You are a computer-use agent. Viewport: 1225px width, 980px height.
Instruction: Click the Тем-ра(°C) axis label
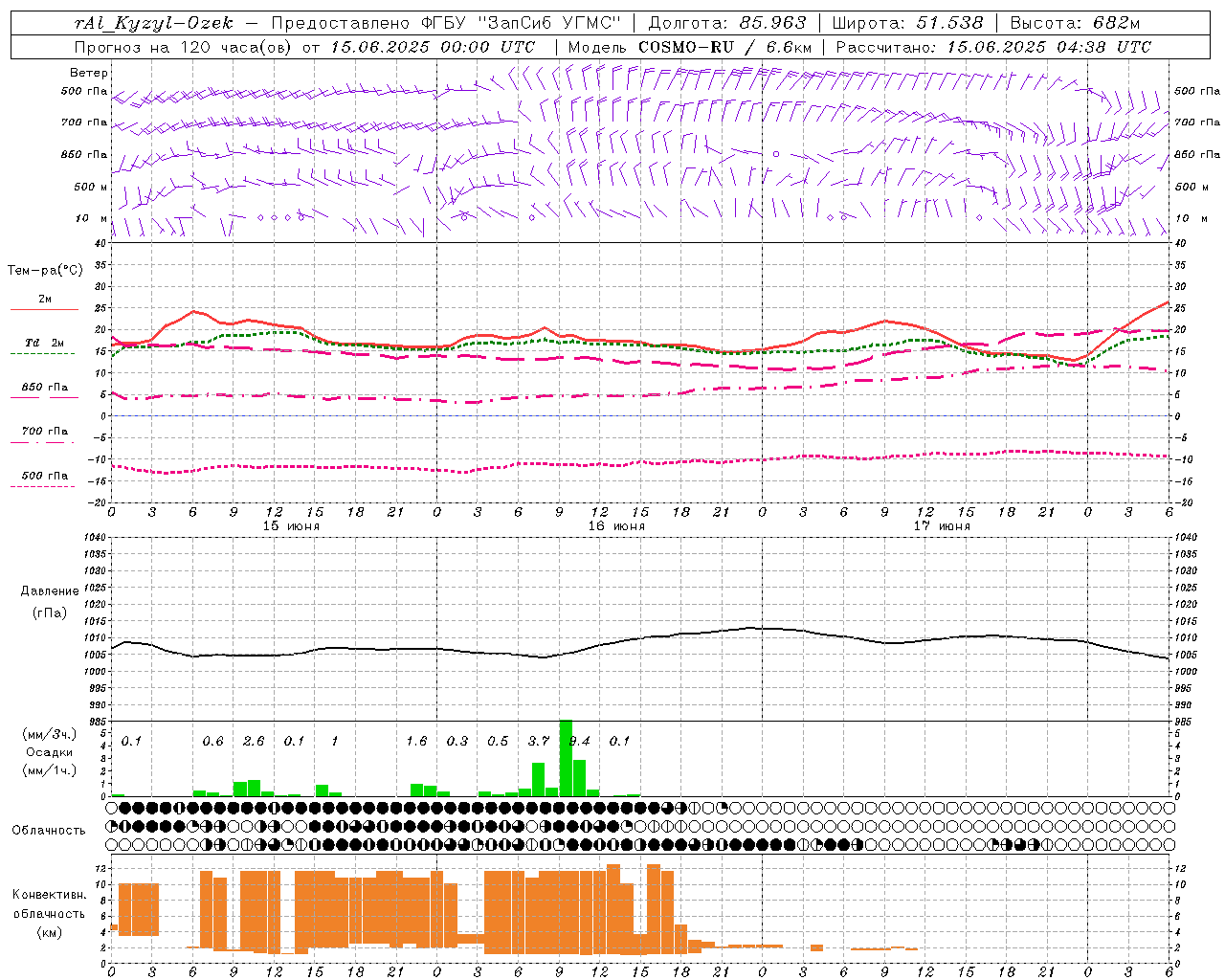tap(45, 271)
